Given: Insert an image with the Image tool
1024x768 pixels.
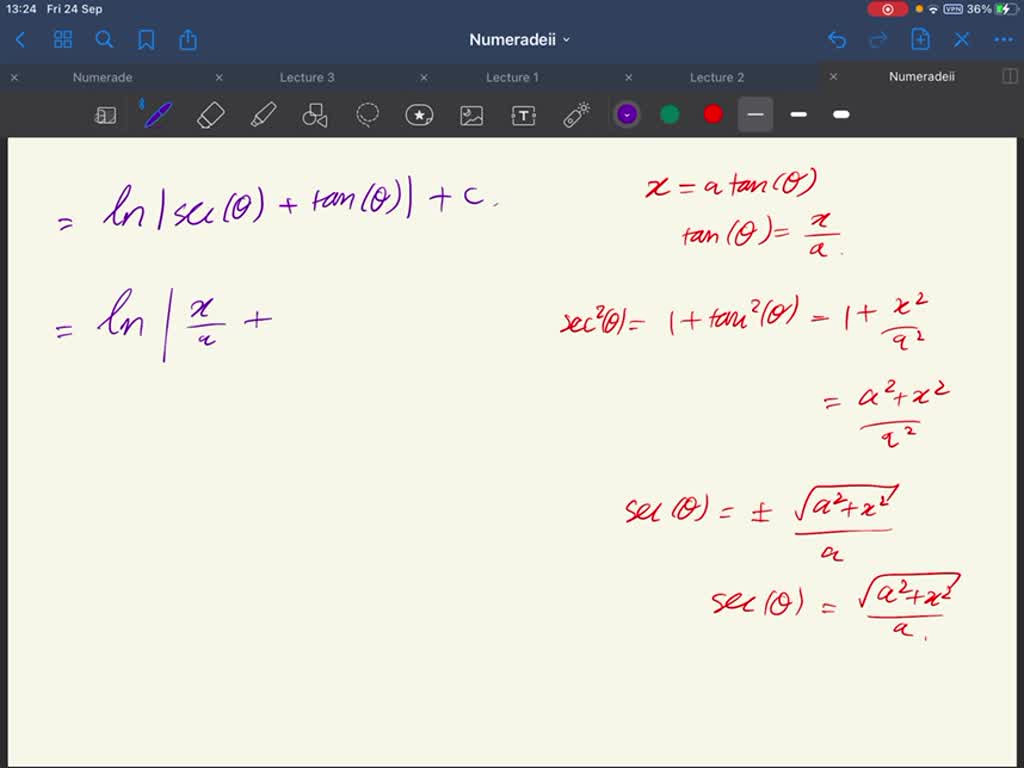Looking at the screenshot, I should click(471, 114).
